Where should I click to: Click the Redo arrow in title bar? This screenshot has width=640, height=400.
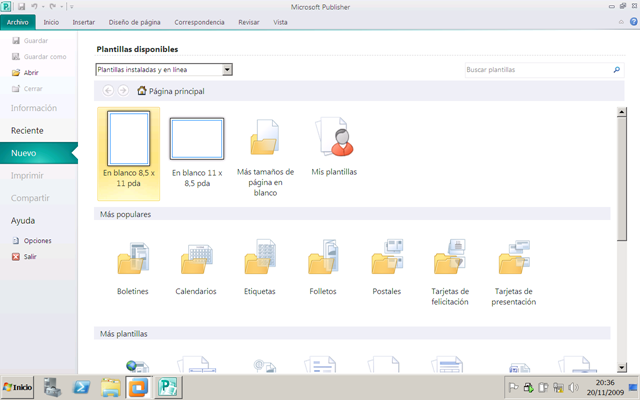(53, 7)
